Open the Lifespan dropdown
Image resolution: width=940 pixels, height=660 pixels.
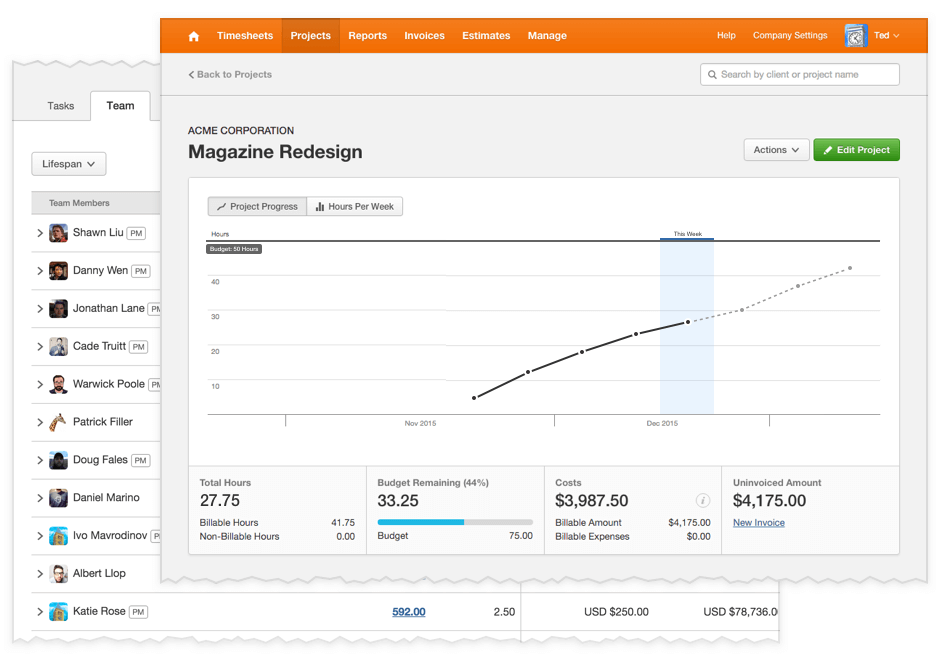69,164
